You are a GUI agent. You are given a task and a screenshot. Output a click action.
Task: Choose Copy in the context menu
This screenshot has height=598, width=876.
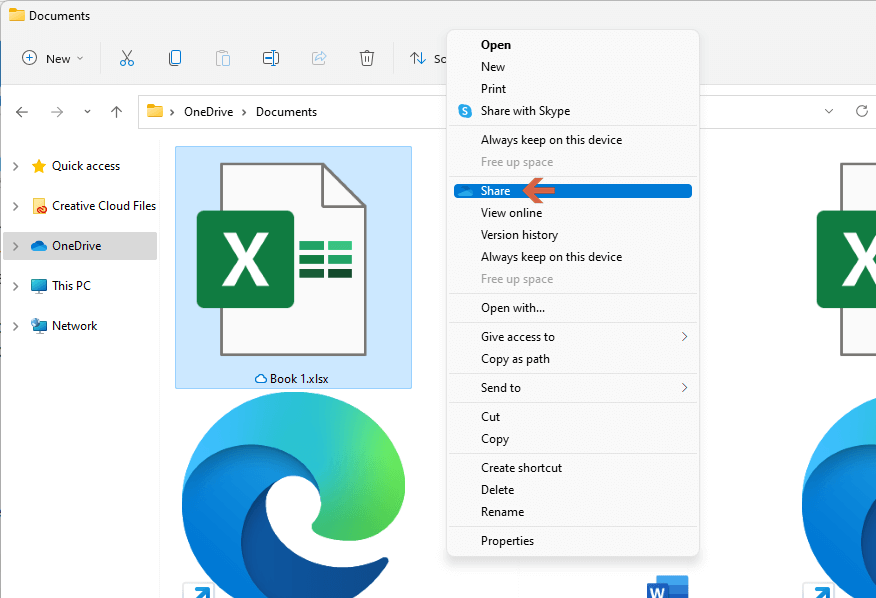click(573, 439)
